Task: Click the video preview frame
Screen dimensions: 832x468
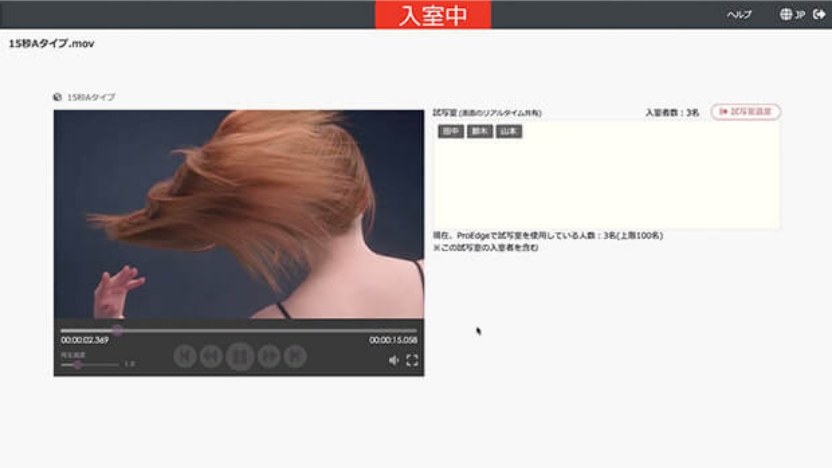Action: [x=239, y=214]
